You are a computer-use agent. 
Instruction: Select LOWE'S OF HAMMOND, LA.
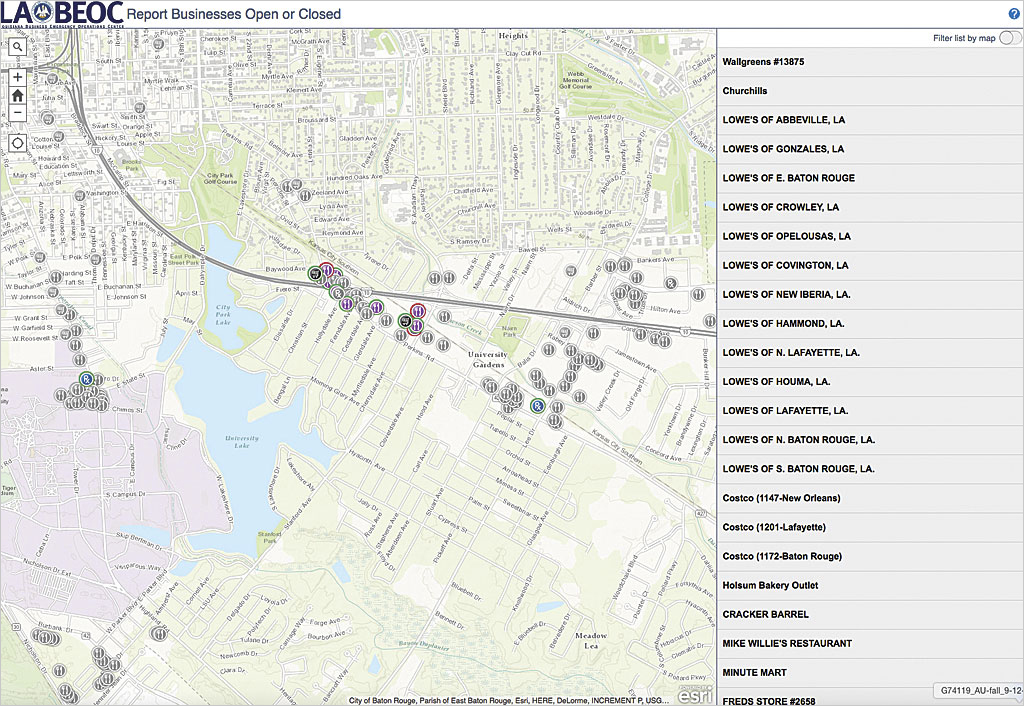point(870,323)
